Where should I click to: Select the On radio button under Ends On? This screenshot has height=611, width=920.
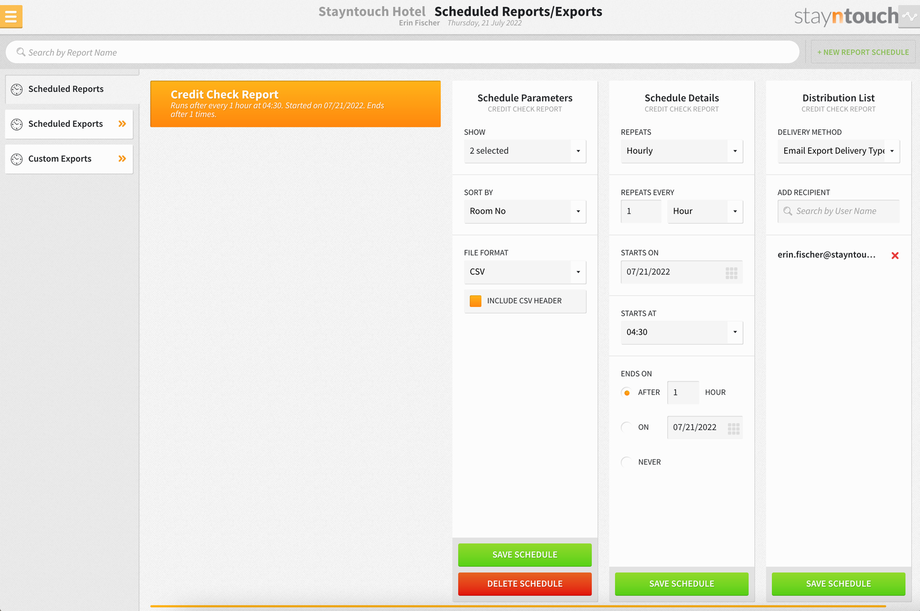click(627, 427)
